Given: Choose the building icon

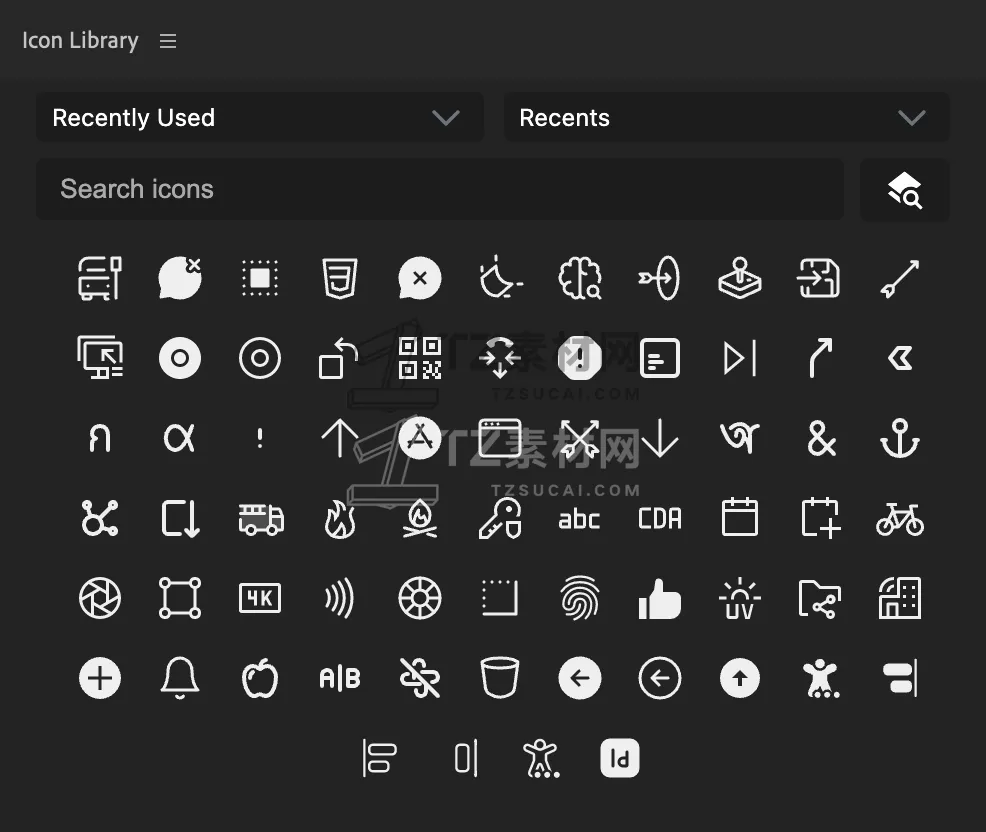Looking at the screenshot, I should pos(900,599).
